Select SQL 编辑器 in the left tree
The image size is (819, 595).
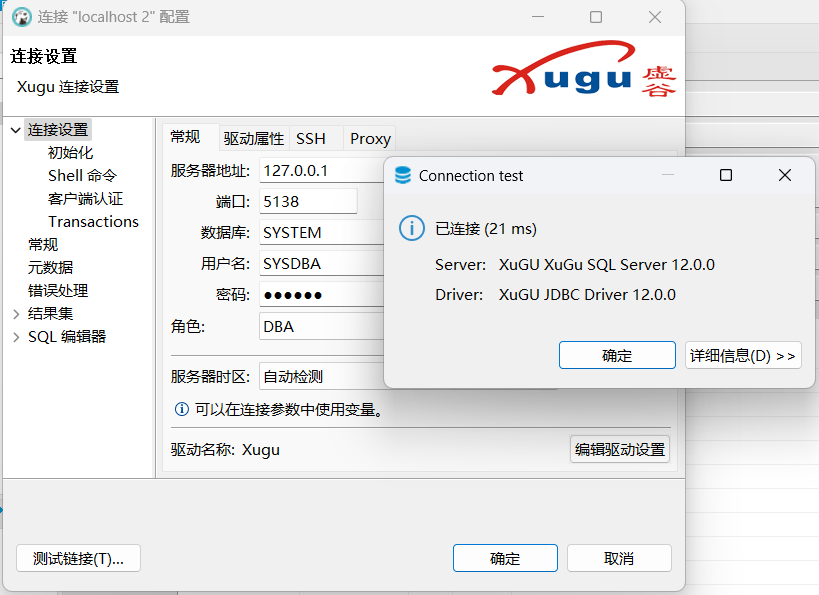click(67, 336)
